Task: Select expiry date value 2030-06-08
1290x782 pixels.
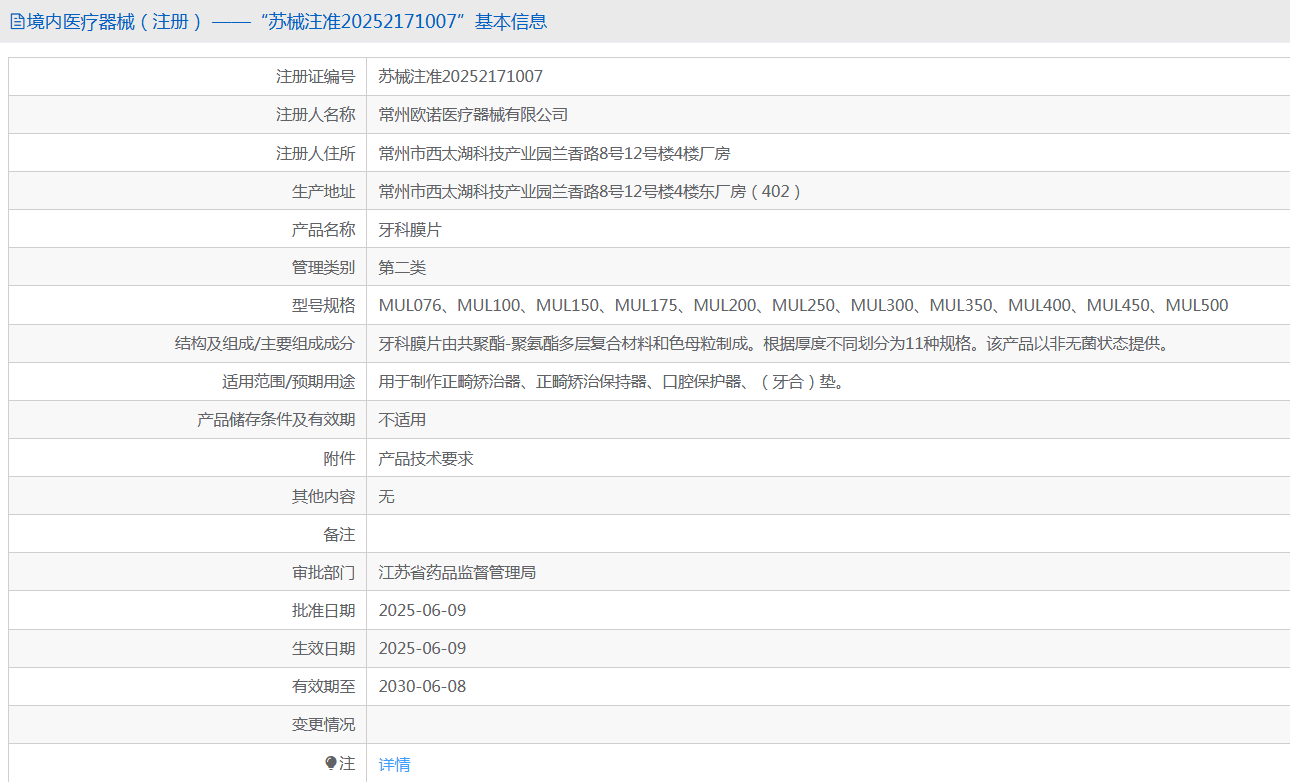Action: [x=422, y=686]
